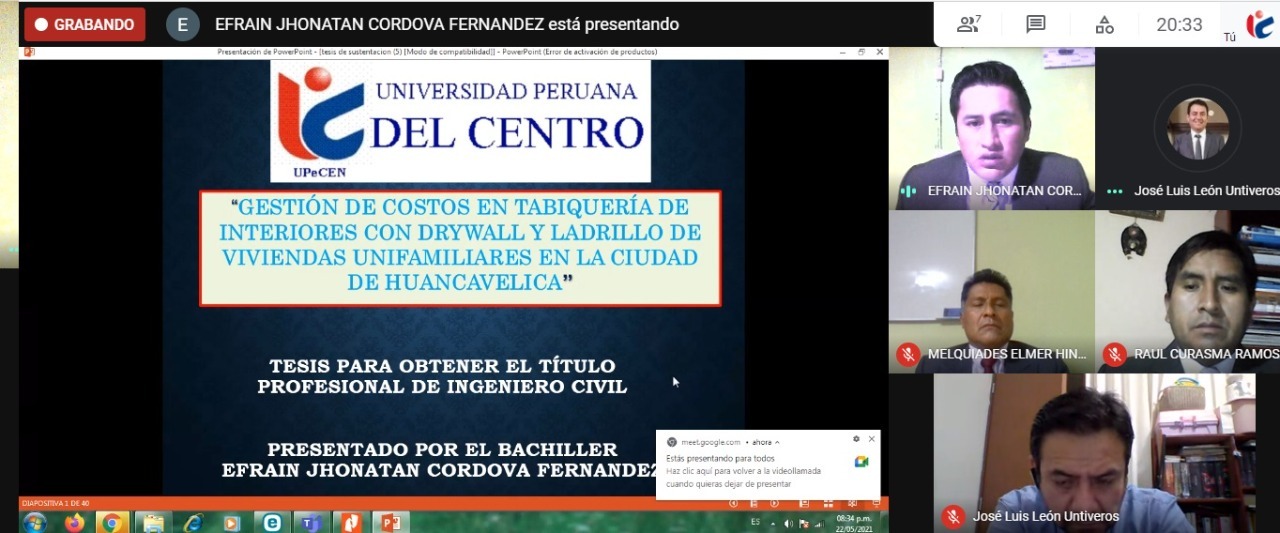Click the GRABANDO recording indicator

(85, 24)
